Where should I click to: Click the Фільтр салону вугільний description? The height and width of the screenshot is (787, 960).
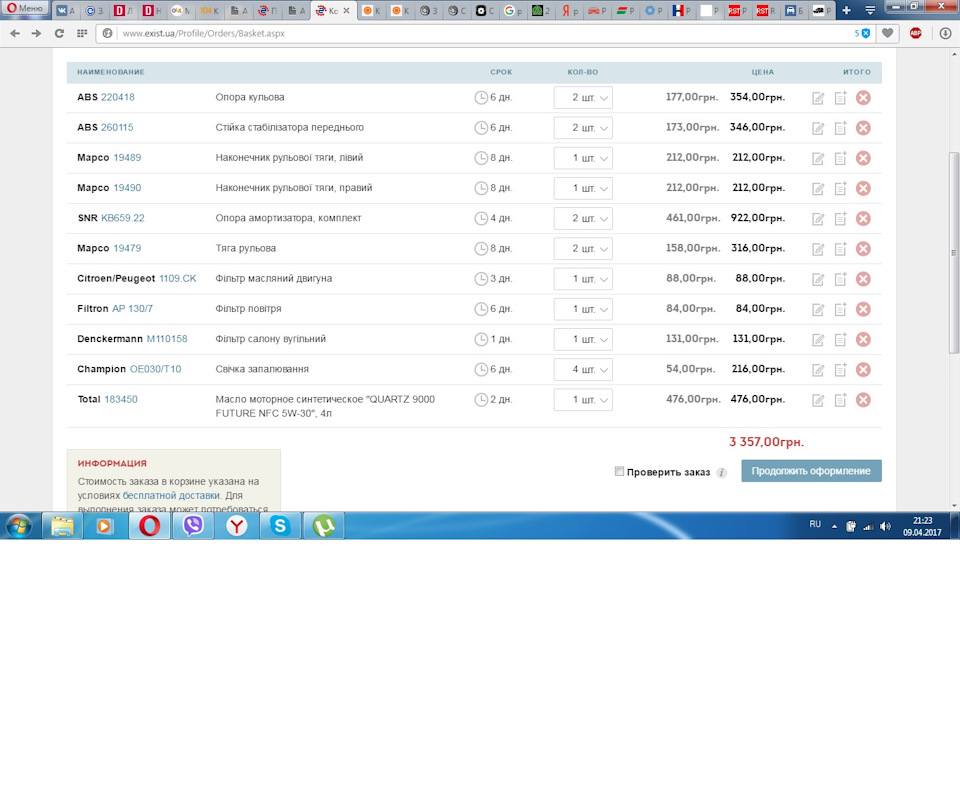[271, 339]
